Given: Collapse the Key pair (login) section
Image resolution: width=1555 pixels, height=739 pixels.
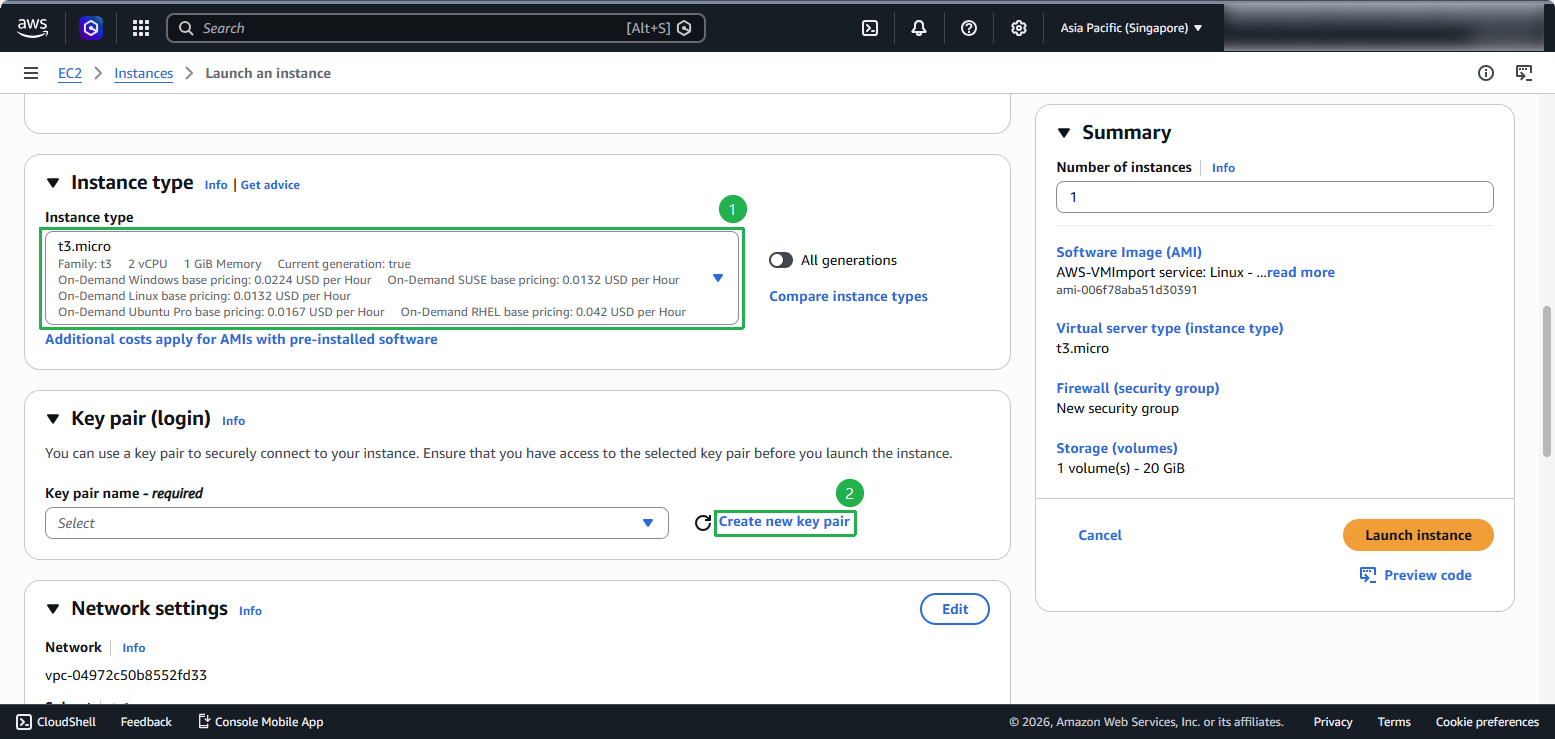Looking at the screenshot, I should pos(53,419).
